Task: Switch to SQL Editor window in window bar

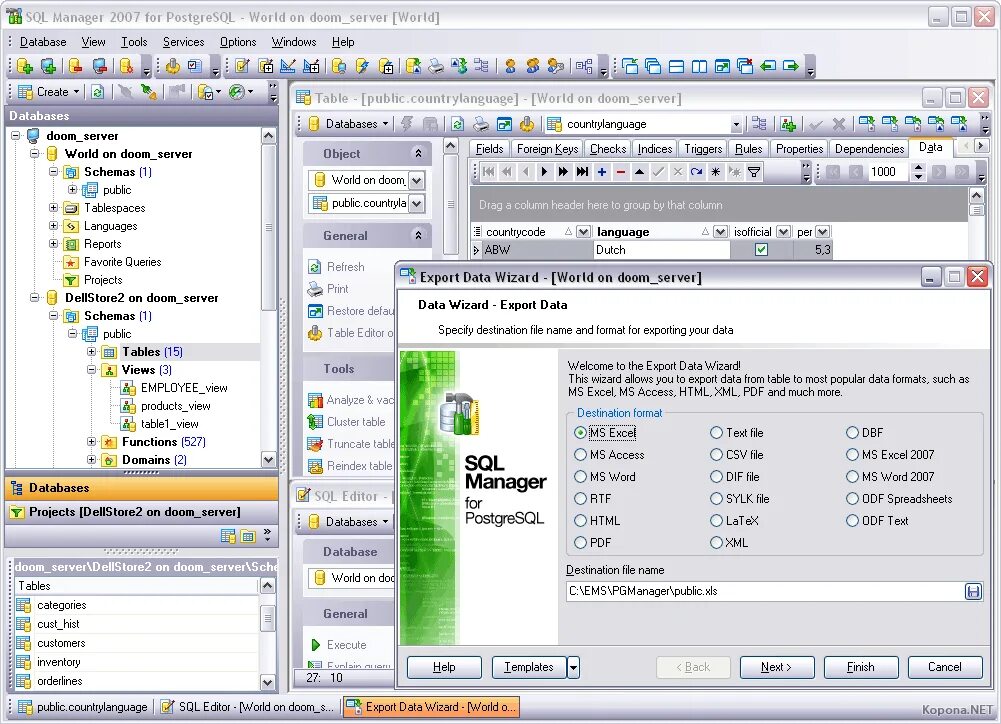Action: (247, 707)
